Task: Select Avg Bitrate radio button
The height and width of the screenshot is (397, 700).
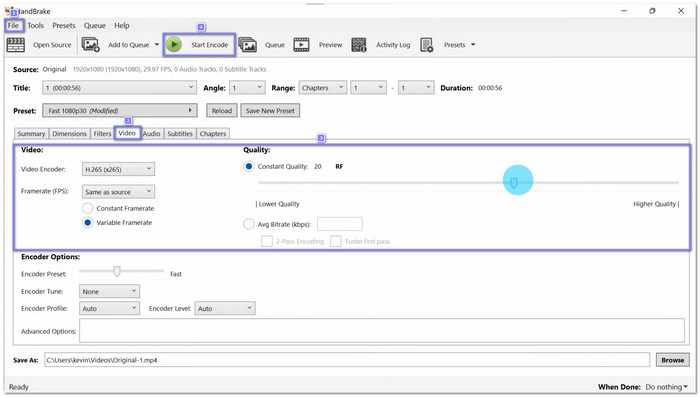Action: [249, 224]
